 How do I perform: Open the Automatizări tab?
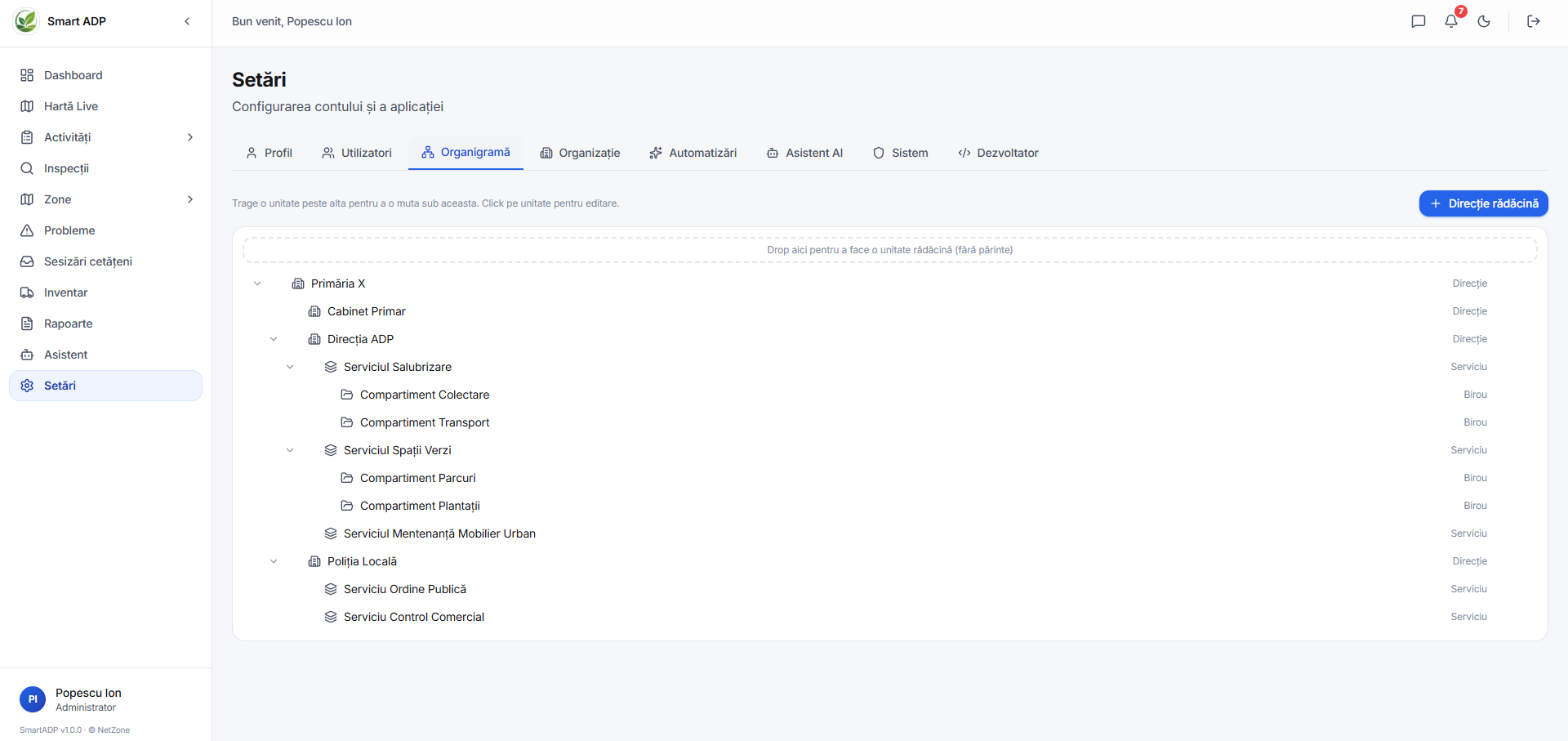pyautogui.click(x=693, y=153)
